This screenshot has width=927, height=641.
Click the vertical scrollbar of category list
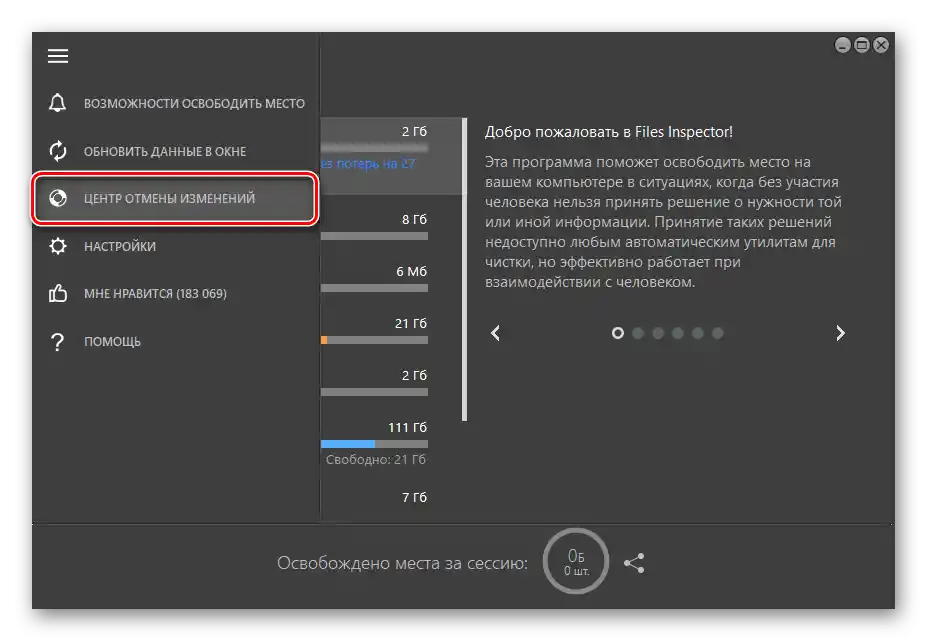coord(465,270)
